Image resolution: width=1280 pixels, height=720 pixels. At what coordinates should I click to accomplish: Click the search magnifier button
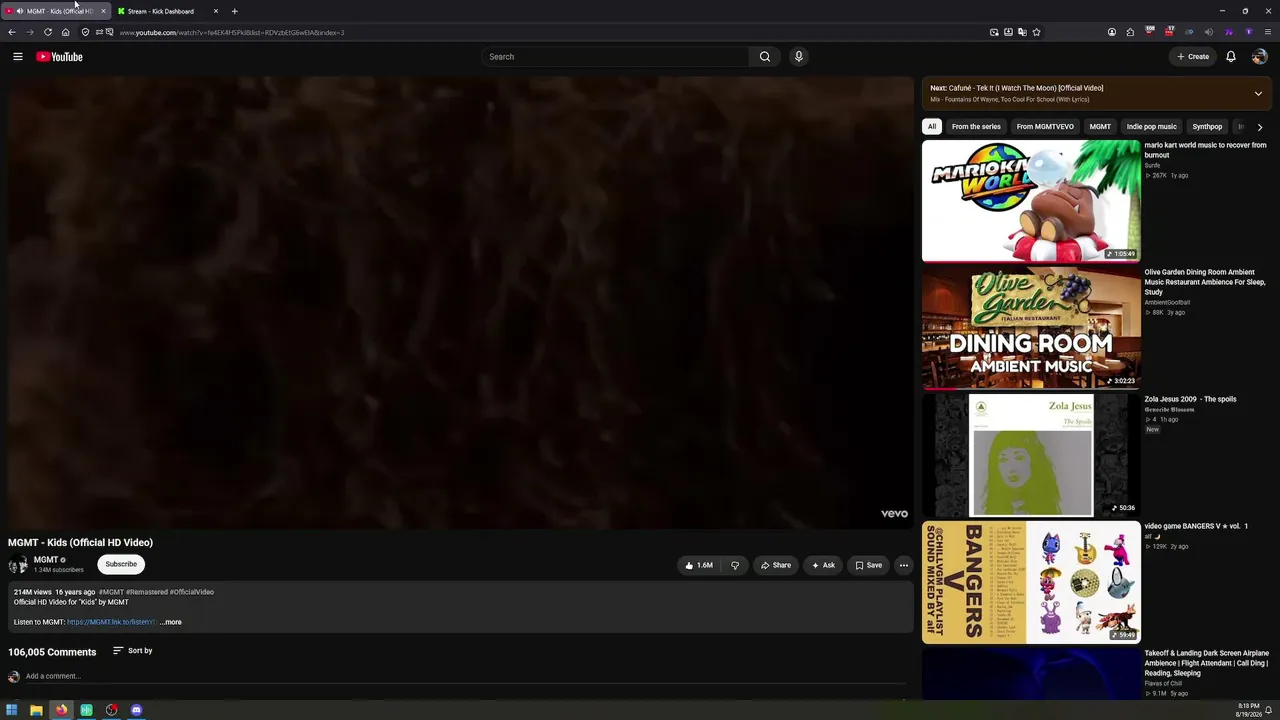pyautogui.click(x=765, y=57)
